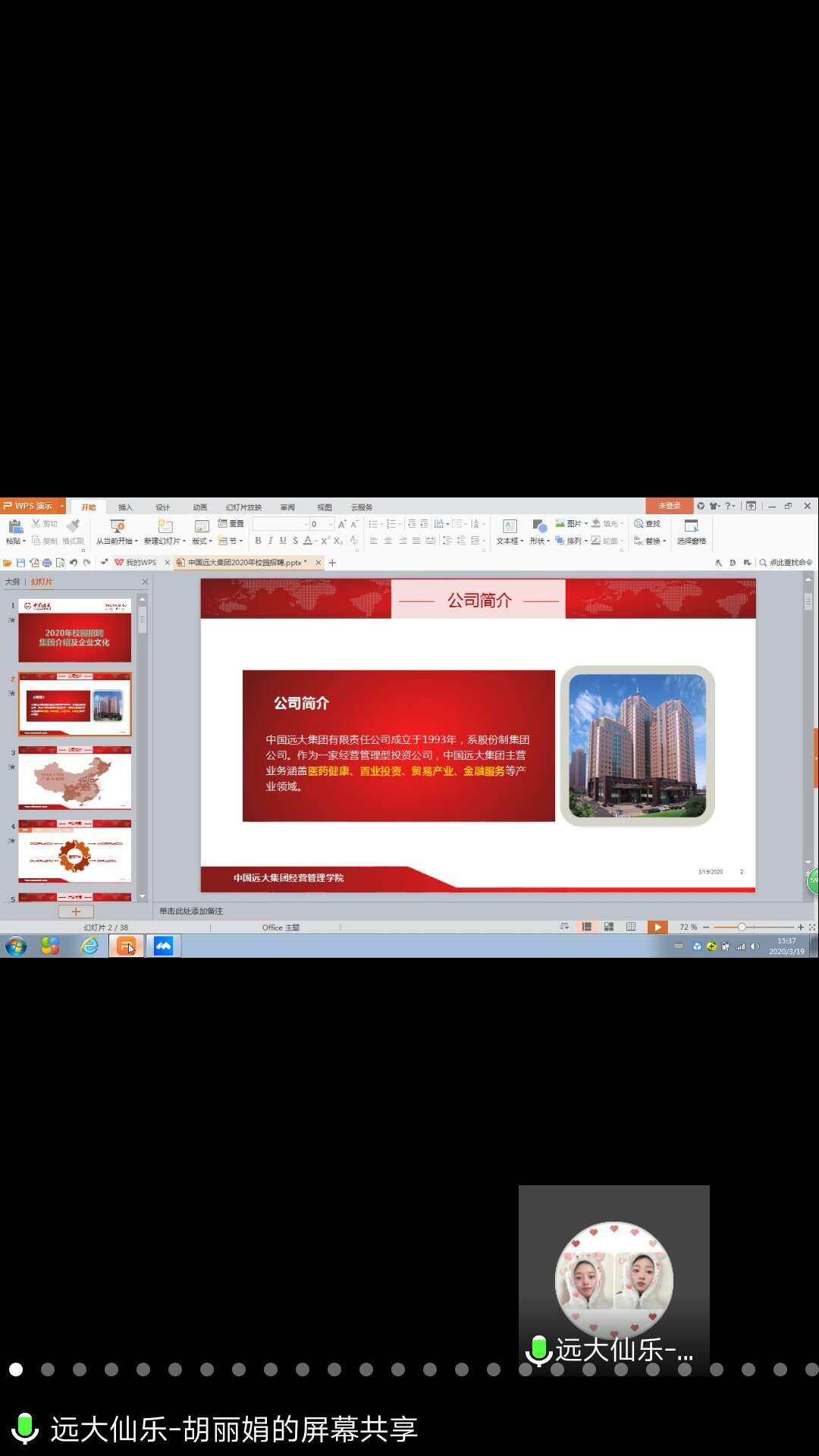Switch to the 幻灯片放映 ribbon tab

pyautogui.click(x=243, y=507)
